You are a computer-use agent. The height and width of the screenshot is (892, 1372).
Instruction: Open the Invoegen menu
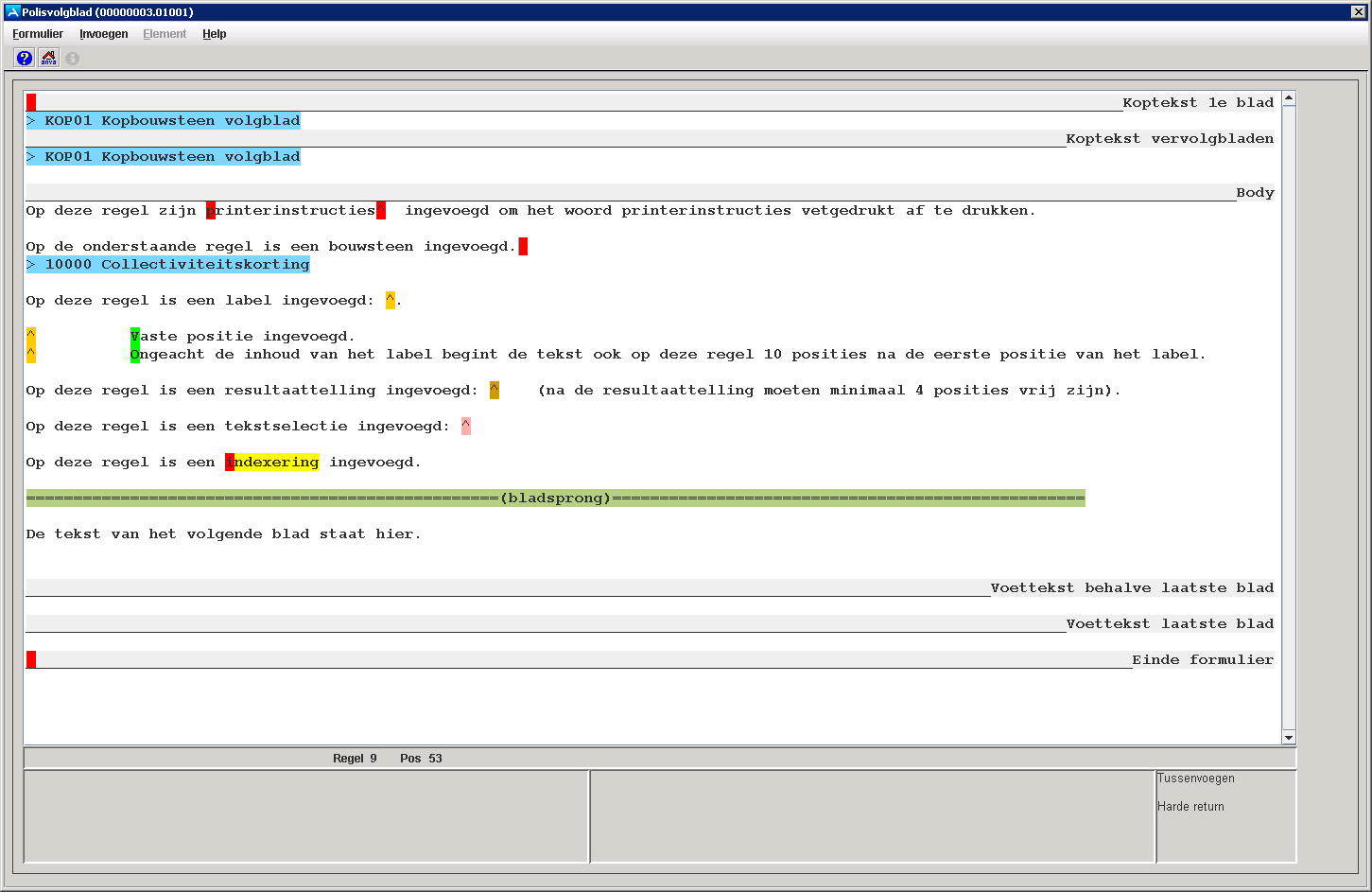point(103,34)
